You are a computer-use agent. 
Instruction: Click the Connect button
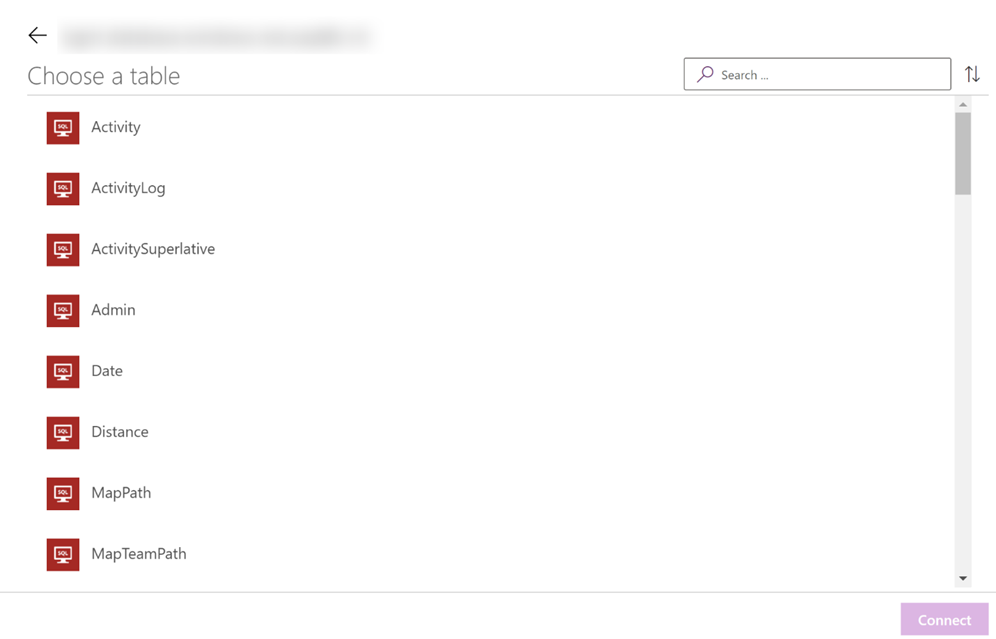tap(944, 620)
